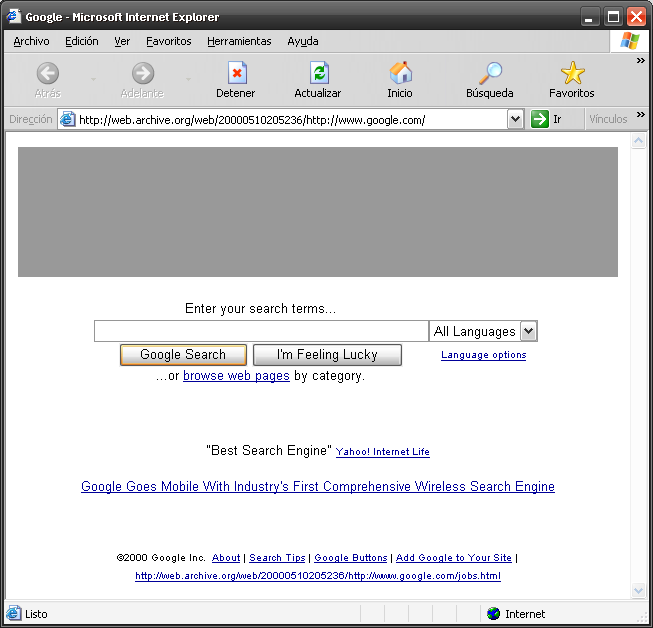Image resolution: width=653 pixels, height=628 pixels.
Task: Click the Google Search button
Action: click(183, 355)
